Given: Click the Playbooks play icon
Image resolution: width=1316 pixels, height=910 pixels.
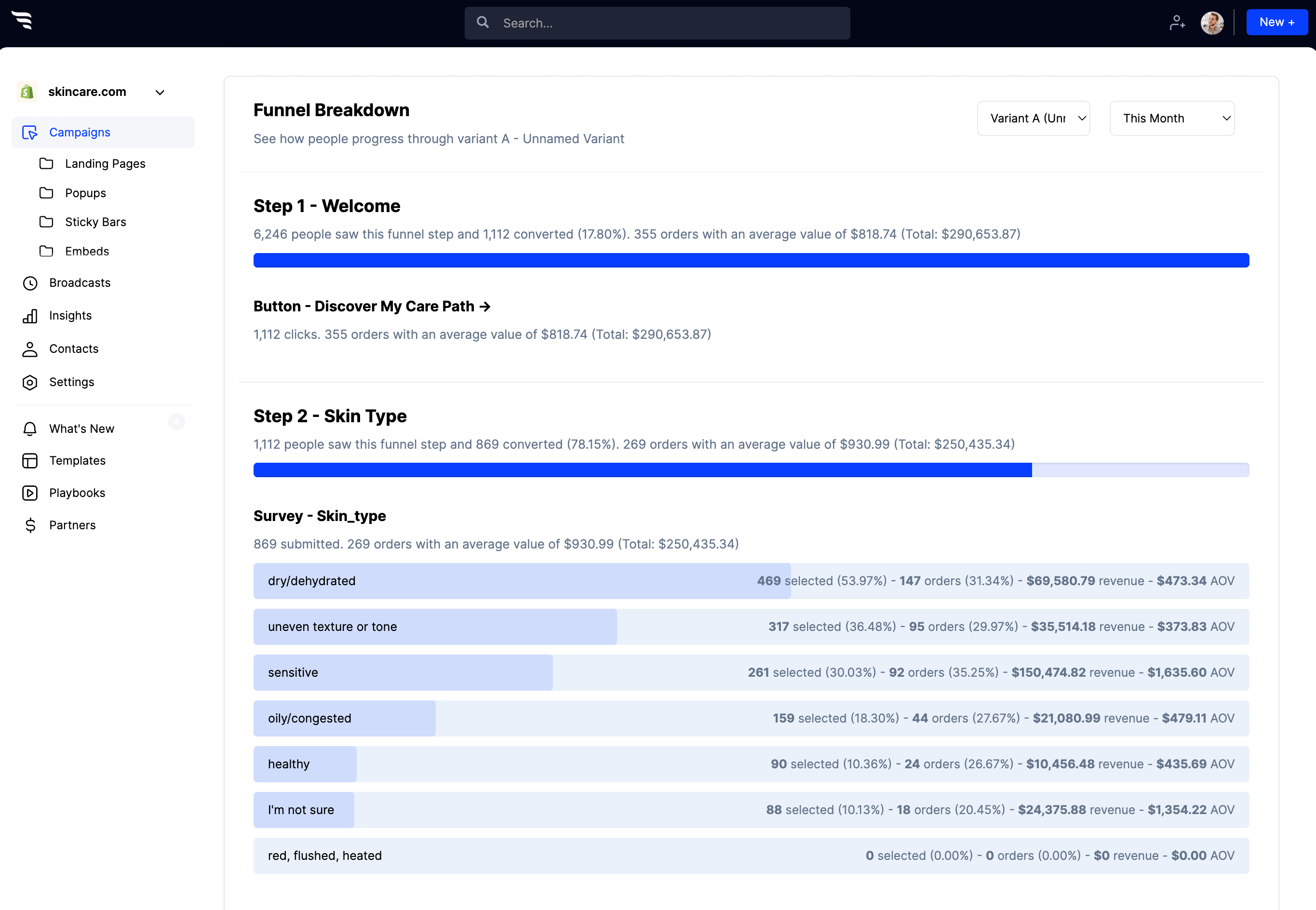Looking at the screenshot, I should point(30,493).
